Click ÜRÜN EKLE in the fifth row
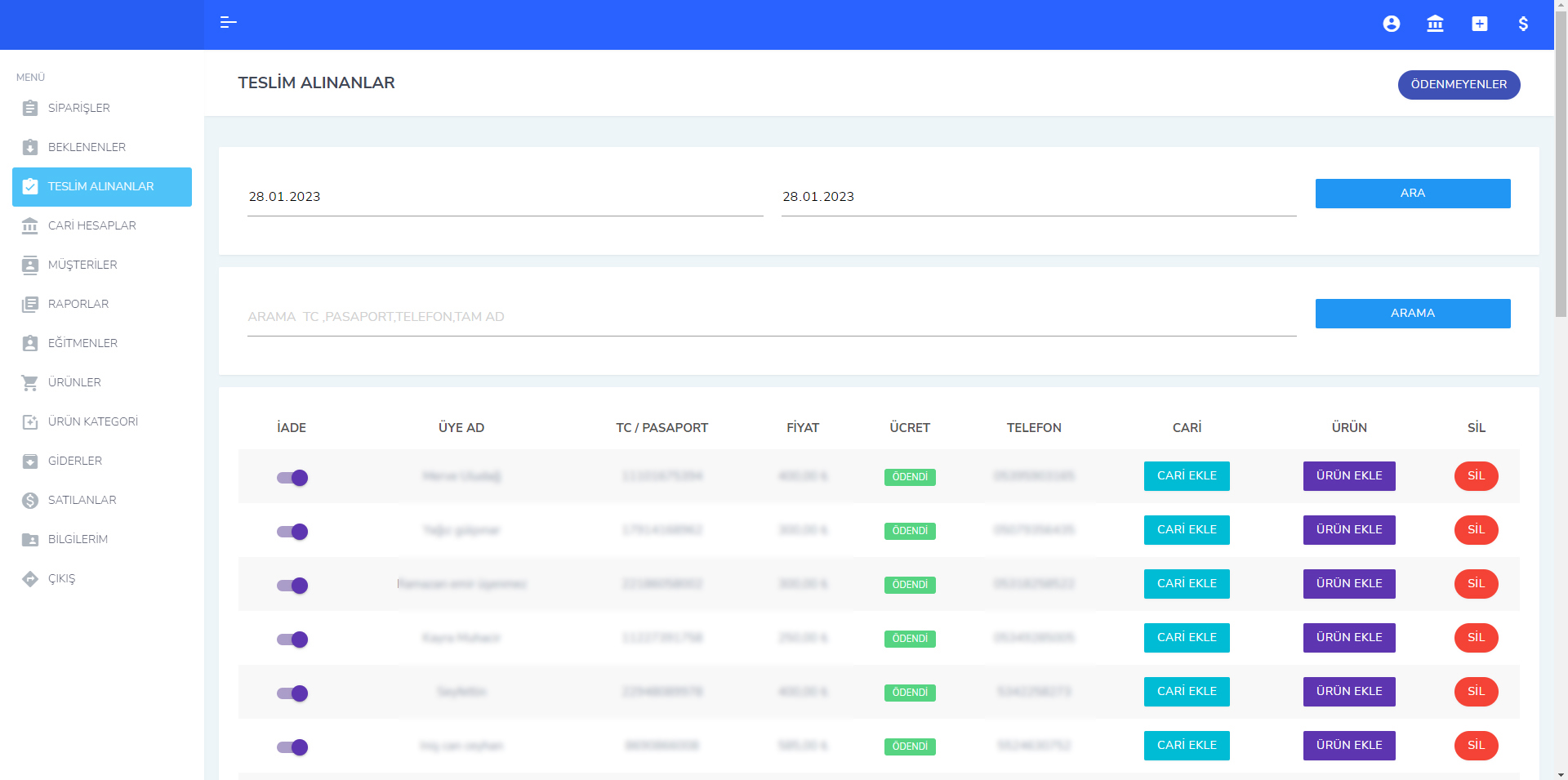This screenshot has width=1568, height=780. tap(1349, 692)
